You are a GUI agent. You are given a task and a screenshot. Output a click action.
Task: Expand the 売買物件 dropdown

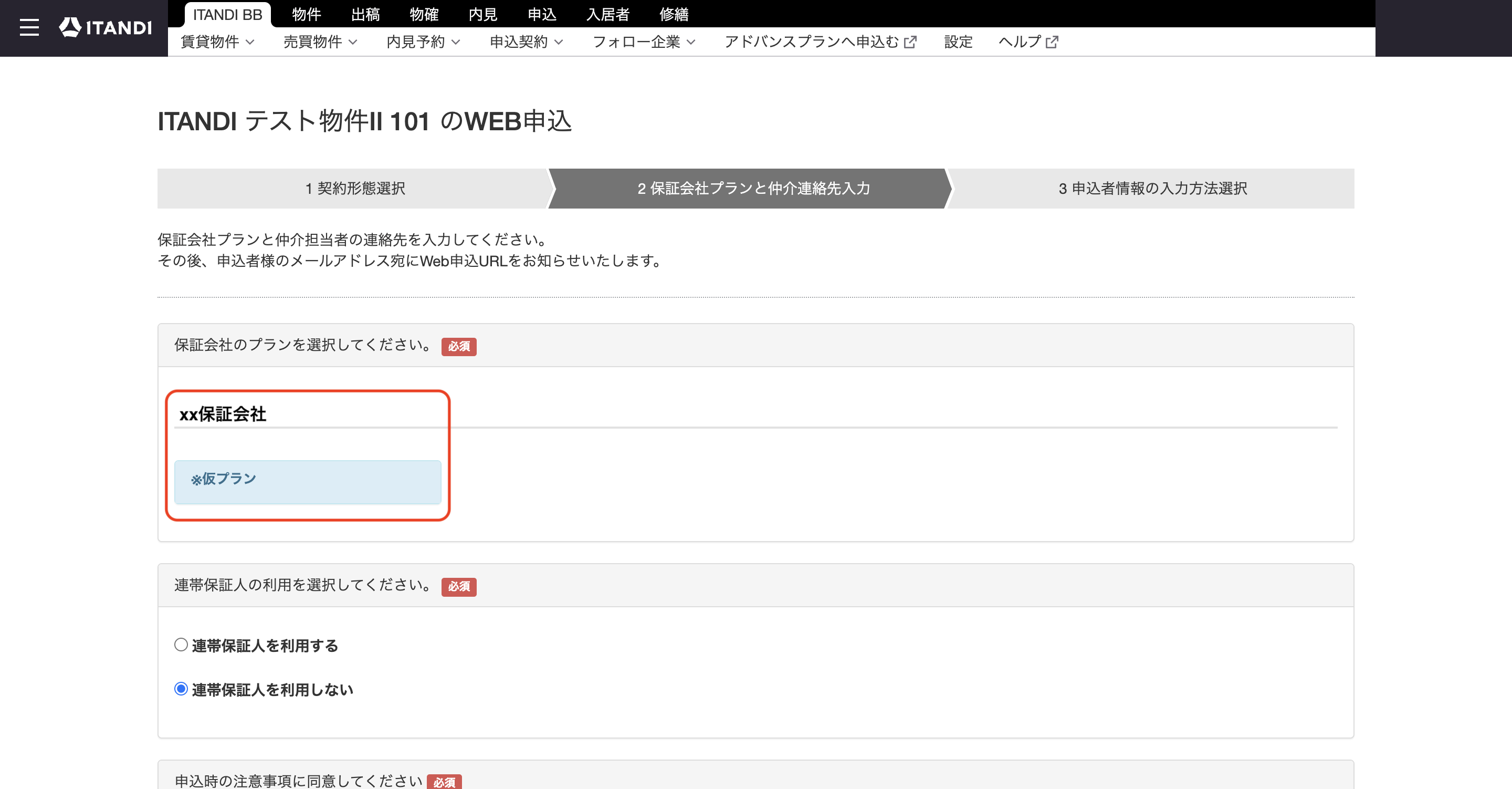320,43
